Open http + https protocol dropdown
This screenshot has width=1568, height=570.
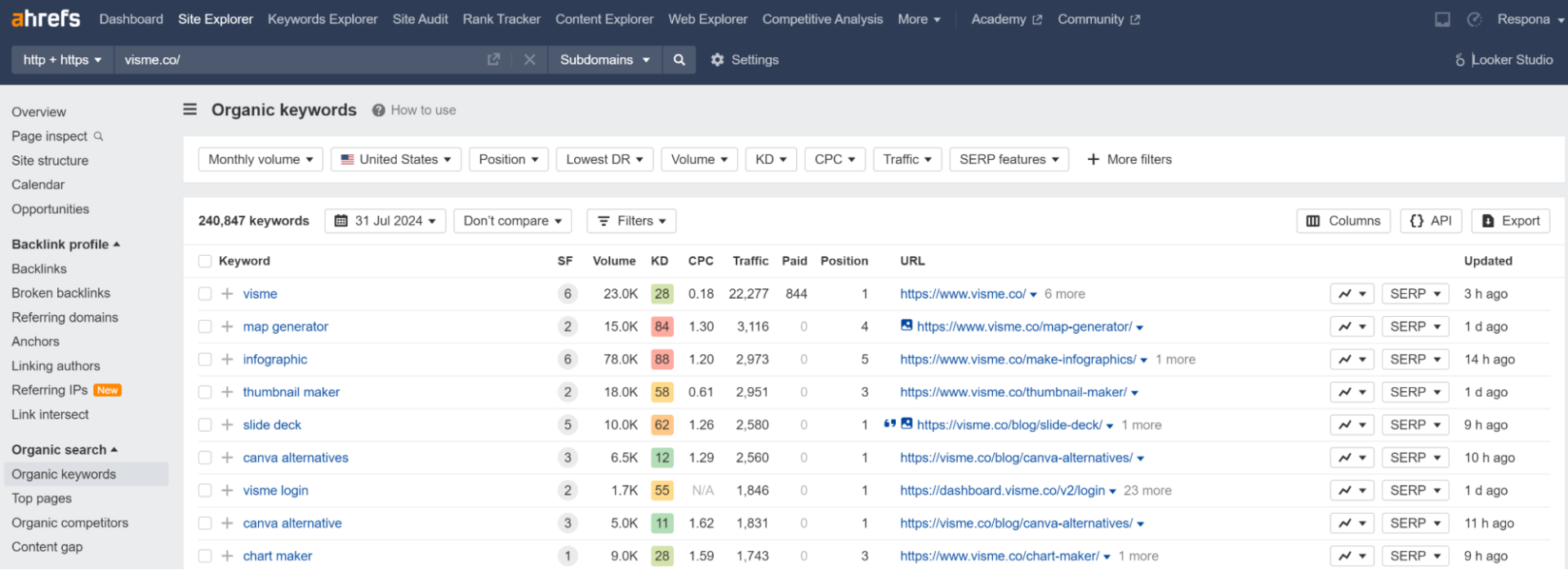[62, 60]
